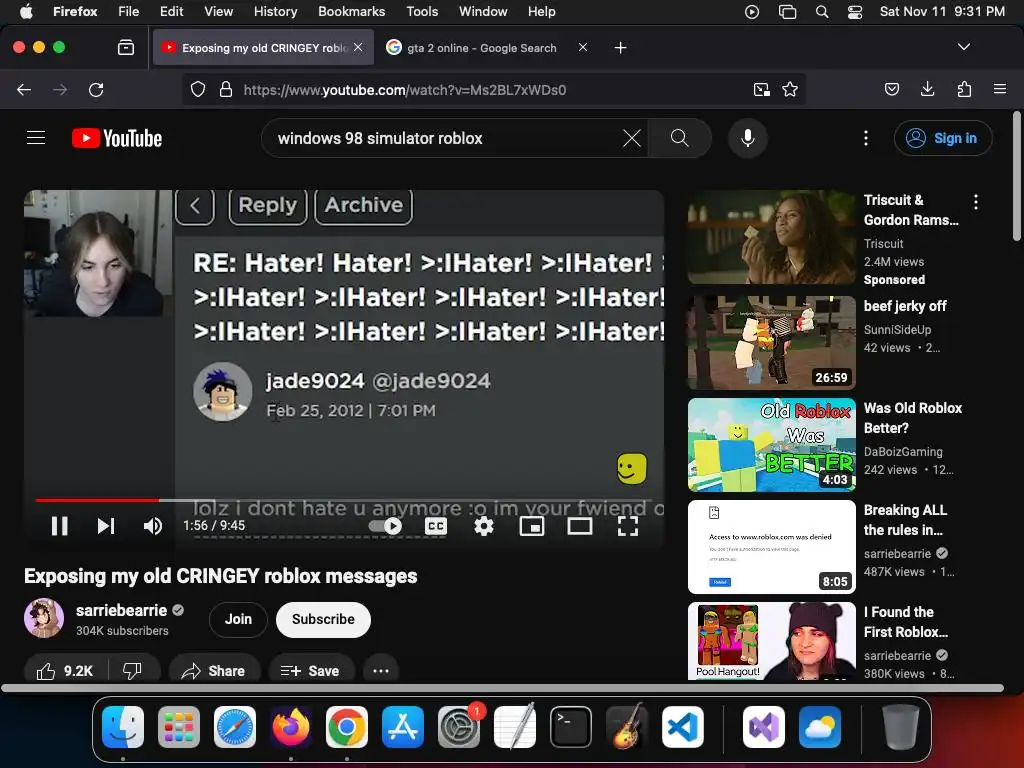Open the Firefox application menu
Screen dimensions: 1024x768
1000,89
